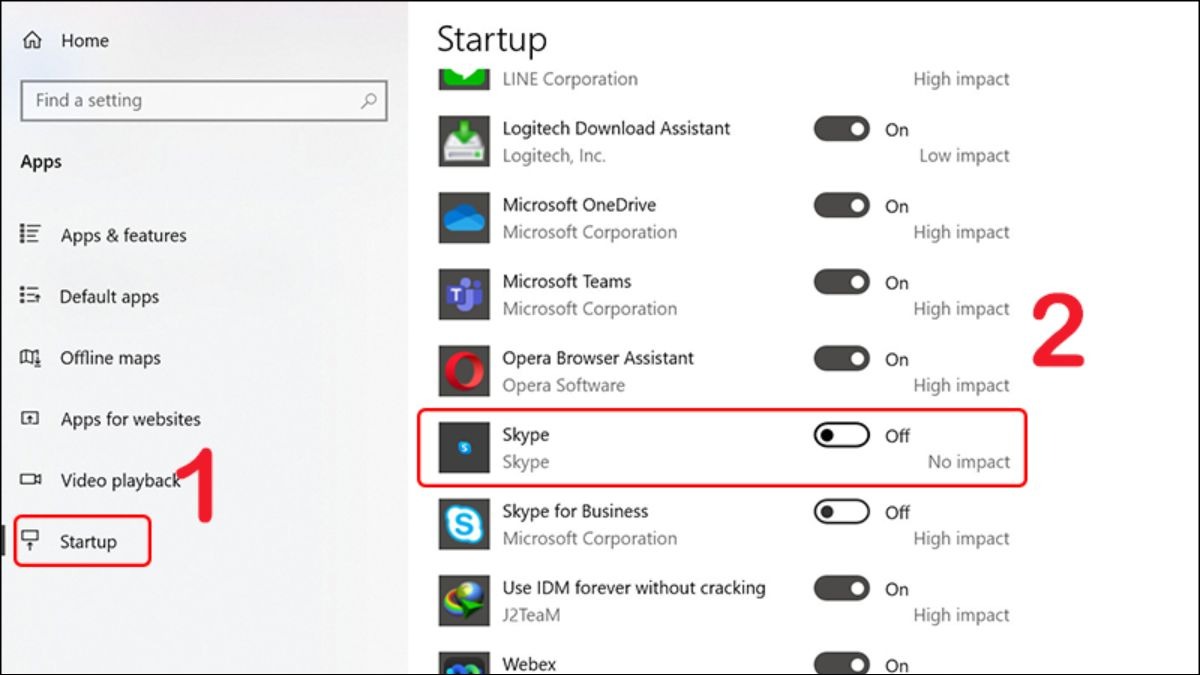Viewport: 1200px width, 675px height.
Task: Click the Microsoft OneDrive app name
Action: click(x=579, y=205)
